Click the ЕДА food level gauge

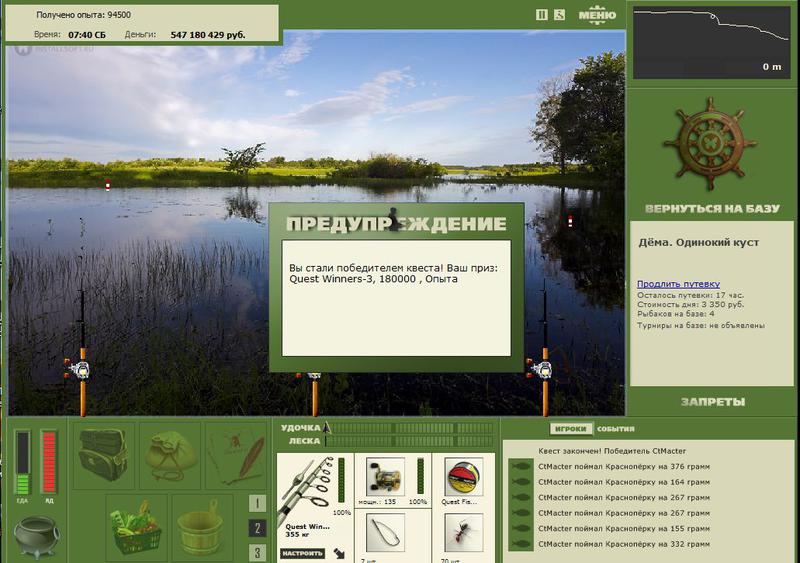[22, 463]
